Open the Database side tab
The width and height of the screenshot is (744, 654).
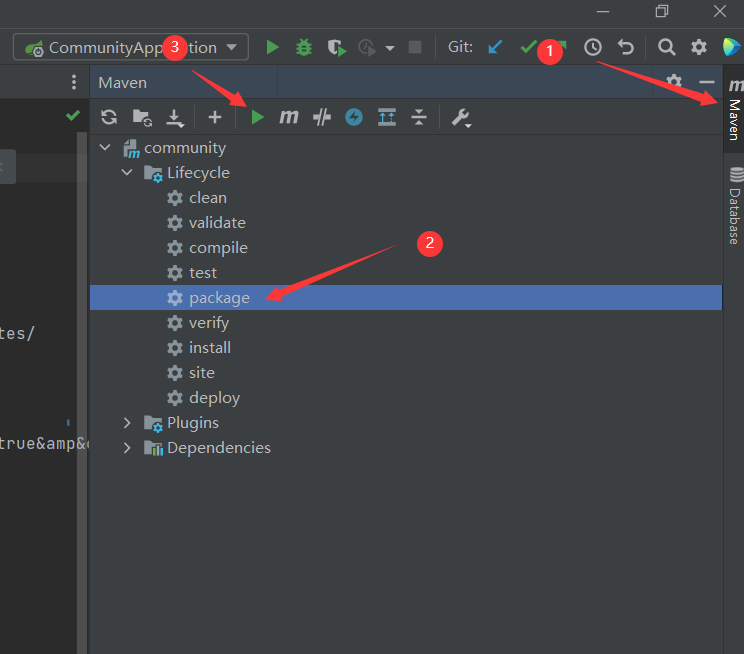click(x=734, y=207)
